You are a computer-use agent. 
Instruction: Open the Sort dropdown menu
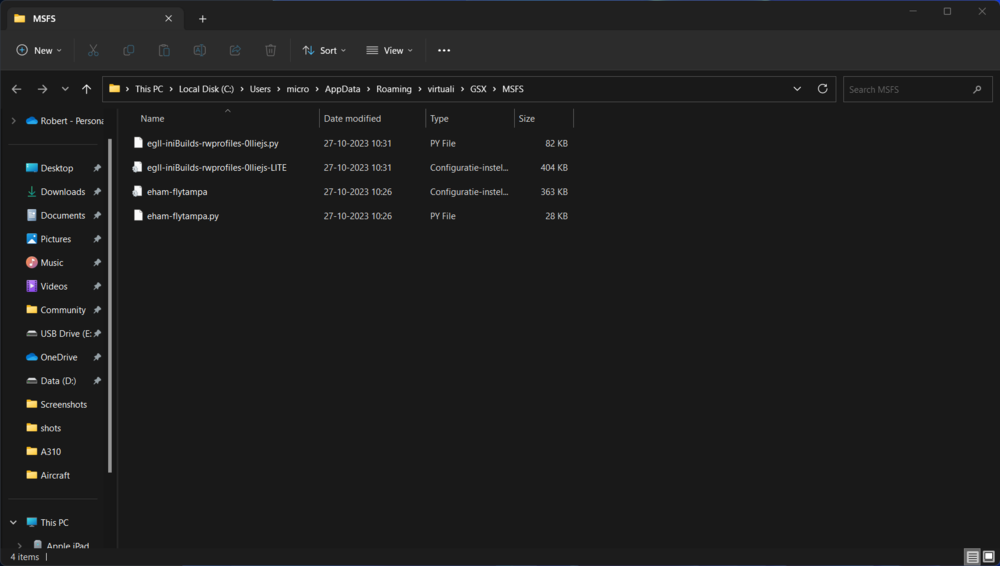tap(324, 50)
